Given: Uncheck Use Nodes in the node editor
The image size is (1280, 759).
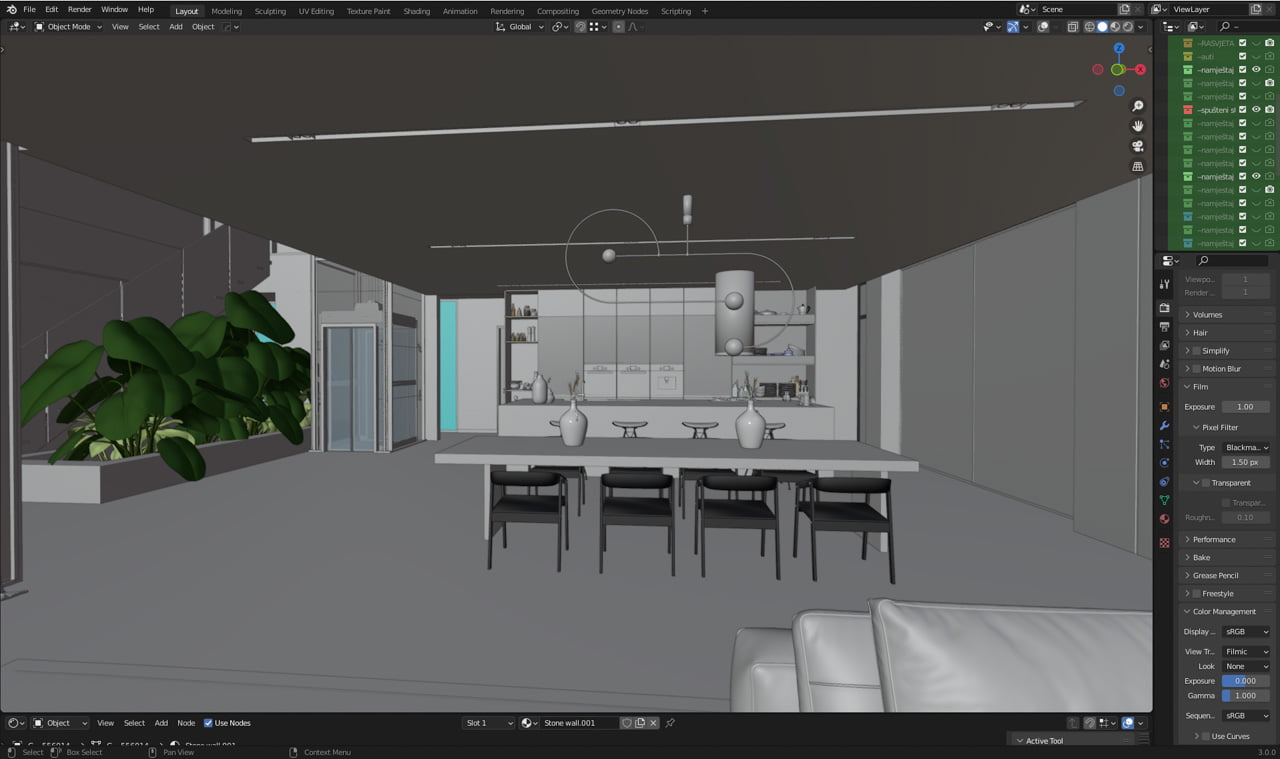Looking at the screenshot, I should tap(208, 723).
